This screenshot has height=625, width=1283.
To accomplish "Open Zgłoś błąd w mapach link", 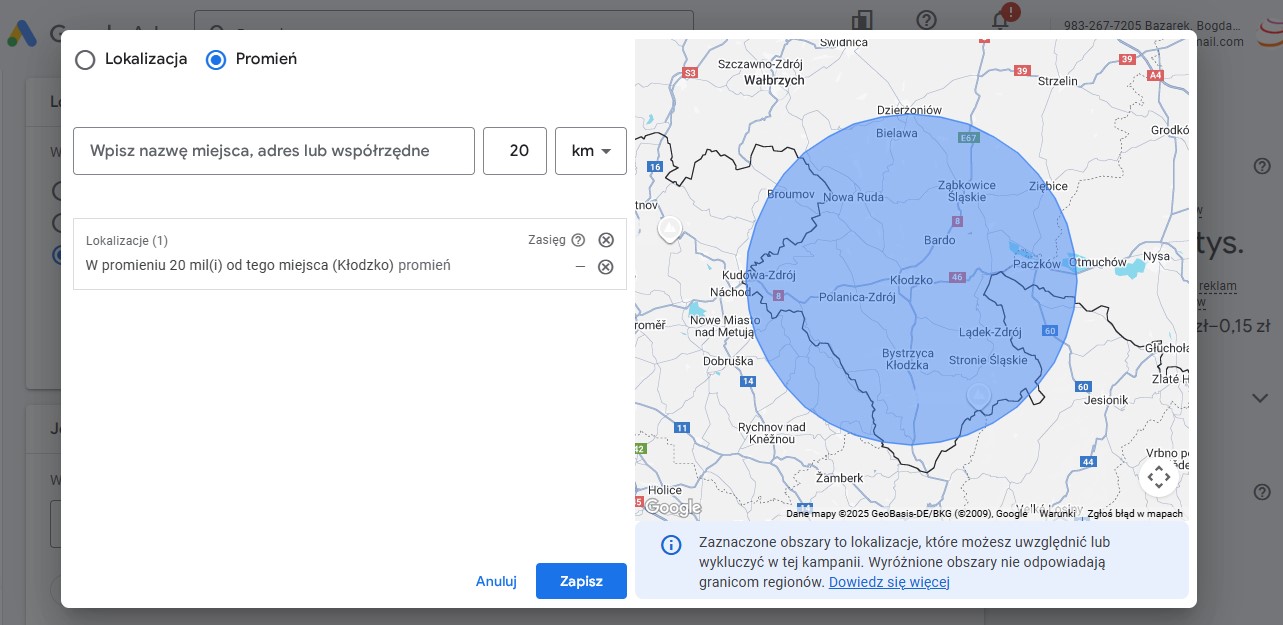I will 1135,513.
